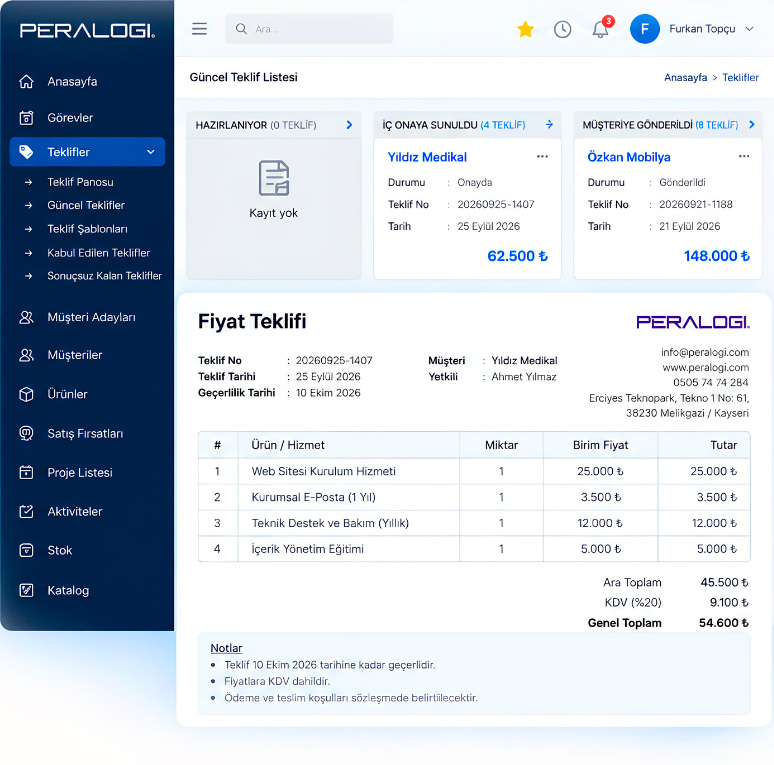Open Satış Fırsatları in sidebar
This screenshot has height=765, width=774.
point(85,433)
